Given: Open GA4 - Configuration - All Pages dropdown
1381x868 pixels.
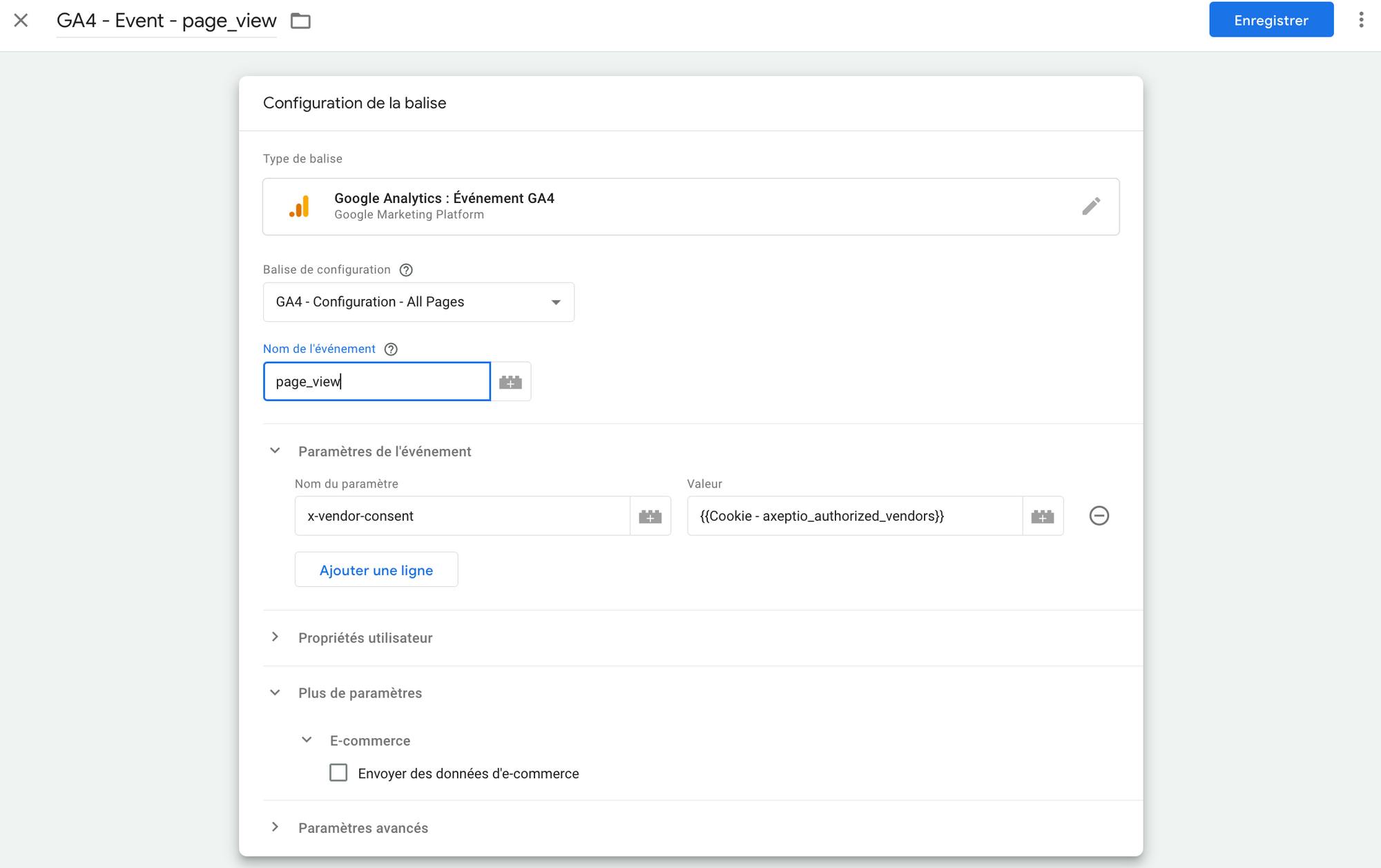Looking at the screenshot, I should pos(418,302).
